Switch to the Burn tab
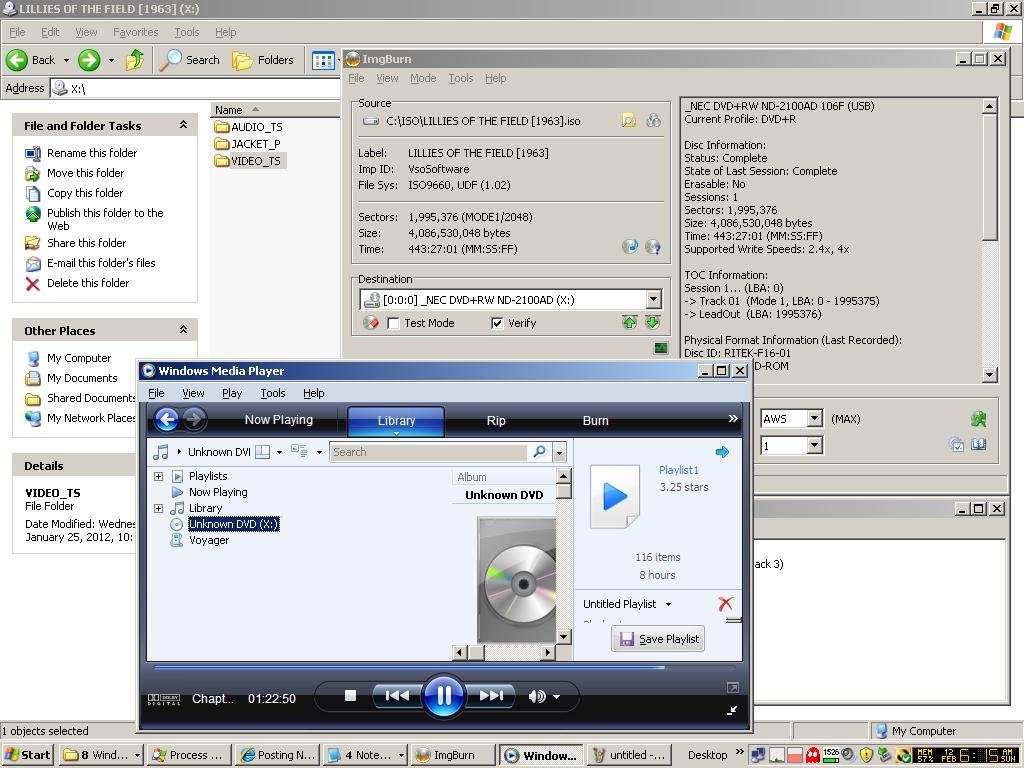 (595, 421)
